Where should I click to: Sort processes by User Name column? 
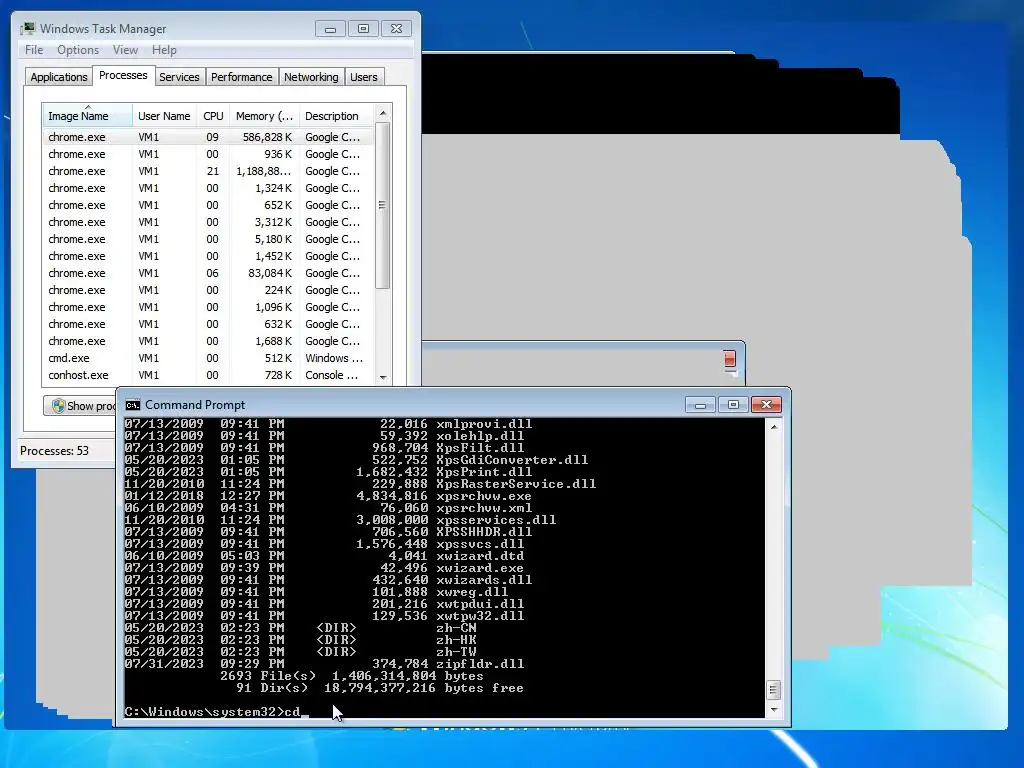point(164,116)
